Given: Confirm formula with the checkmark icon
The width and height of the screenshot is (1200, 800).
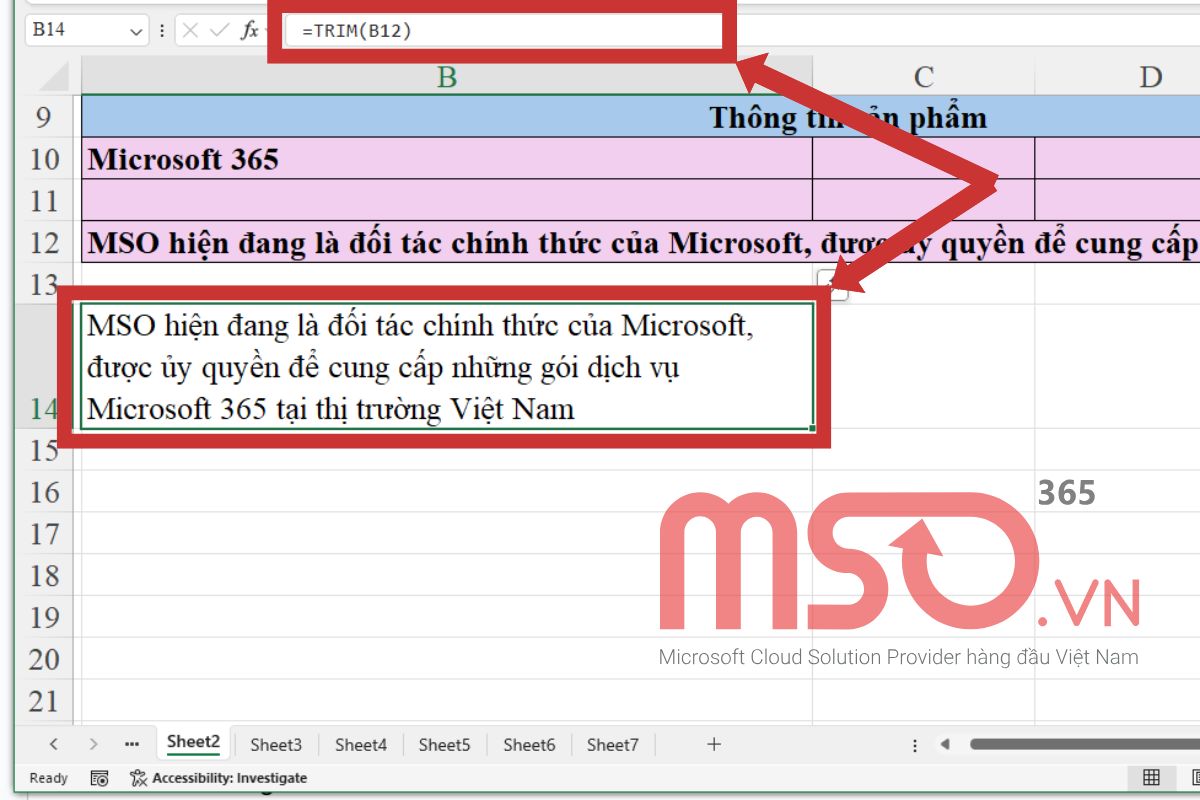Looking at the screenshot, I should pos(219,31).
